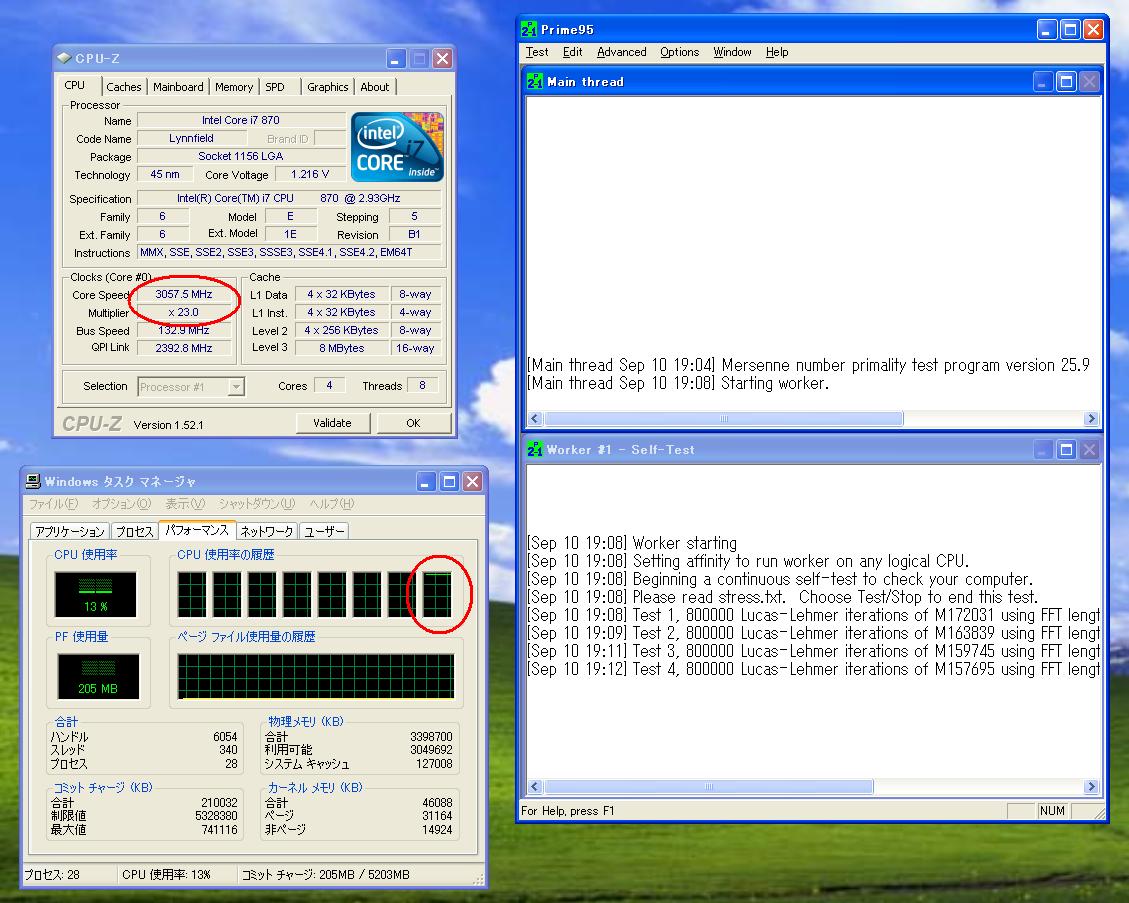The height and width of the screenshot is (903, 1129).
Task: Click the Task Manager title bar icon
Action: [x=33, y=481]
